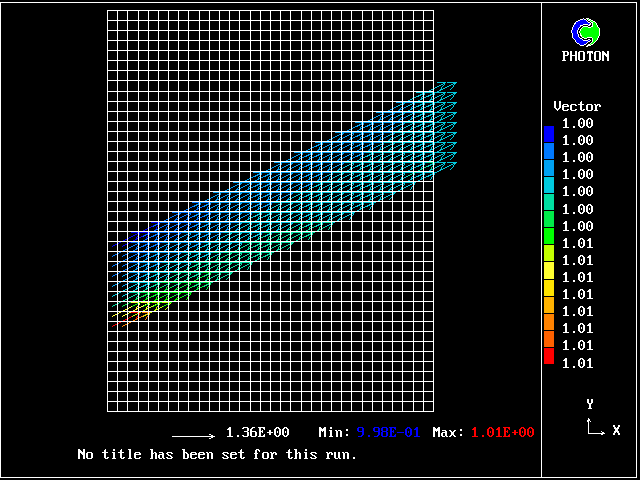
Task: Click the Max label
Action: click(x=448, y=433)
